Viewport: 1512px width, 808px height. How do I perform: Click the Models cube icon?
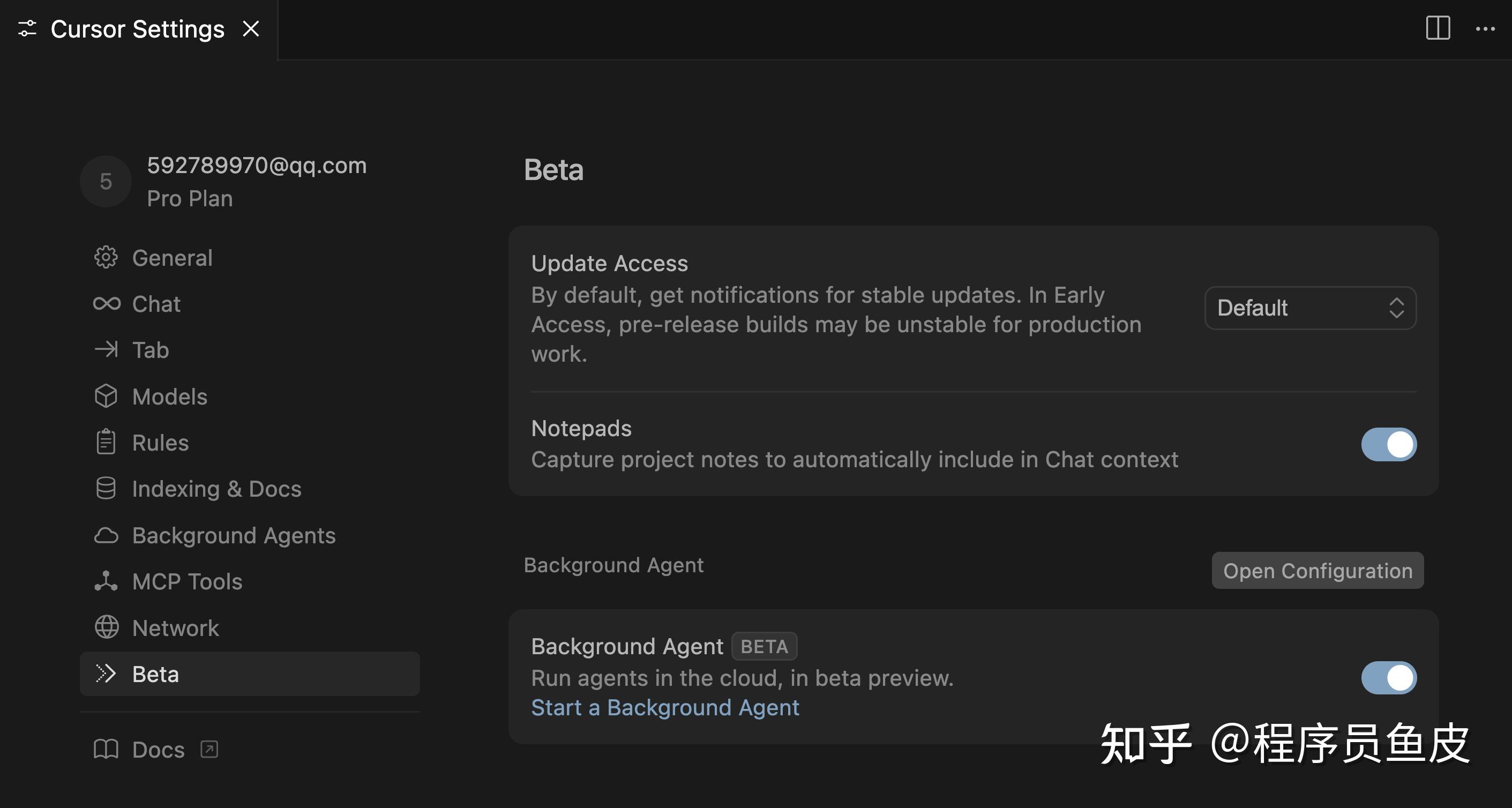[106, 396]
